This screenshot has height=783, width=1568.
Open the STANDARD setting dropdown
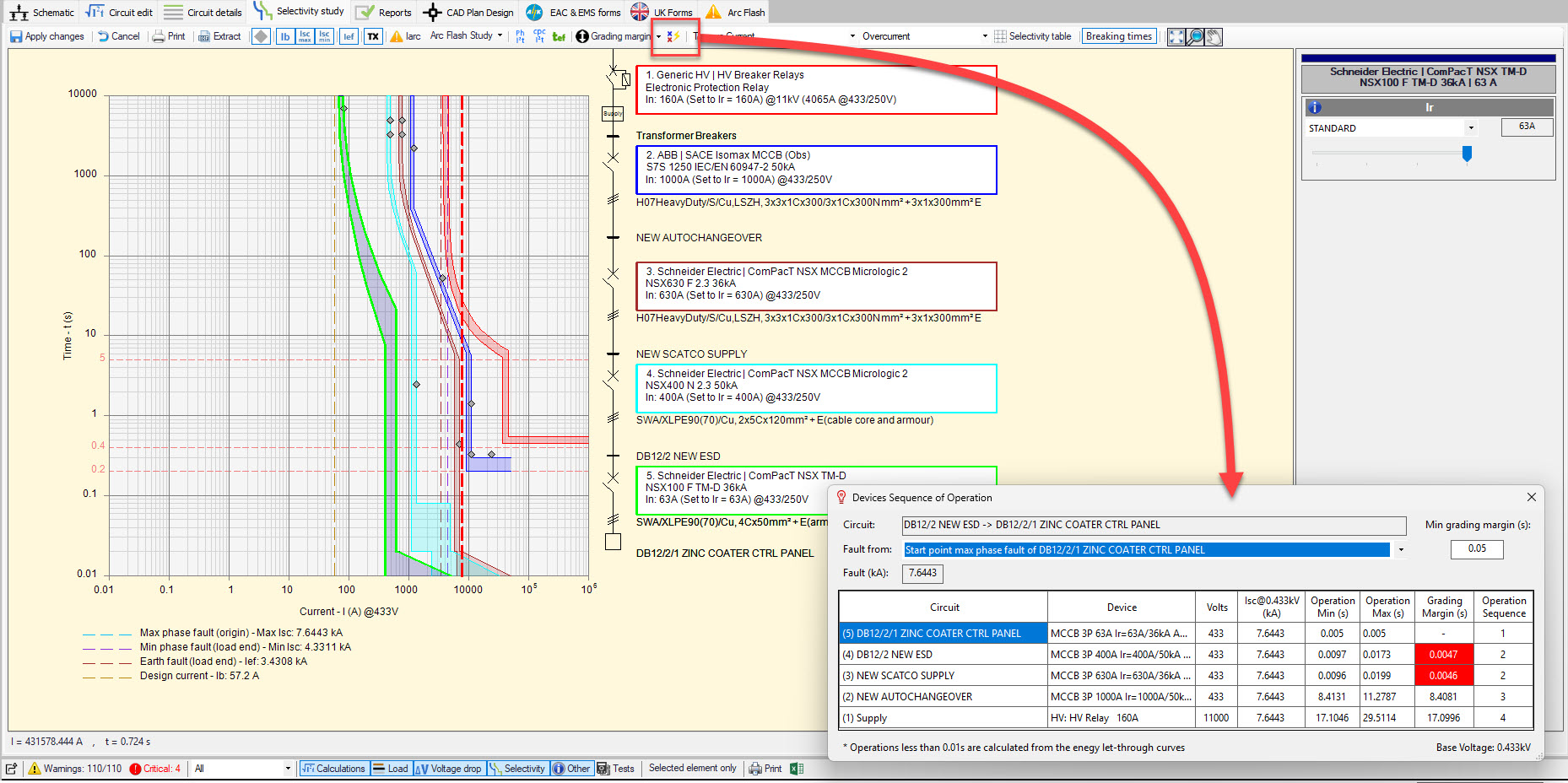tap(1471, 128)
